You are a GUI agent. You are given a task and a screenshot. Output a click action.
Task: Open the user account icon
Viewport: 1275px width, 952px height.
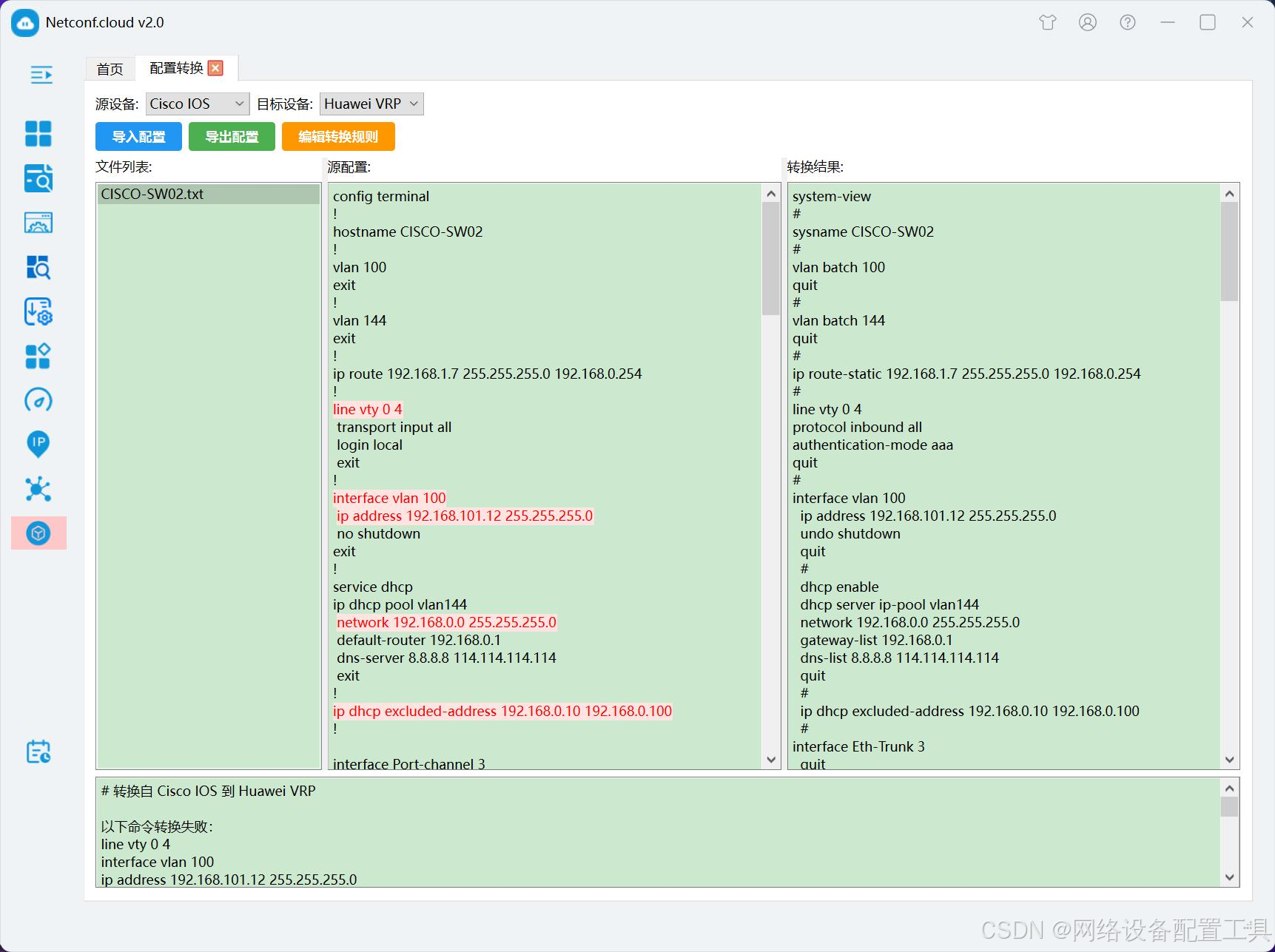pyautogui.click(x=1088, y=22)
